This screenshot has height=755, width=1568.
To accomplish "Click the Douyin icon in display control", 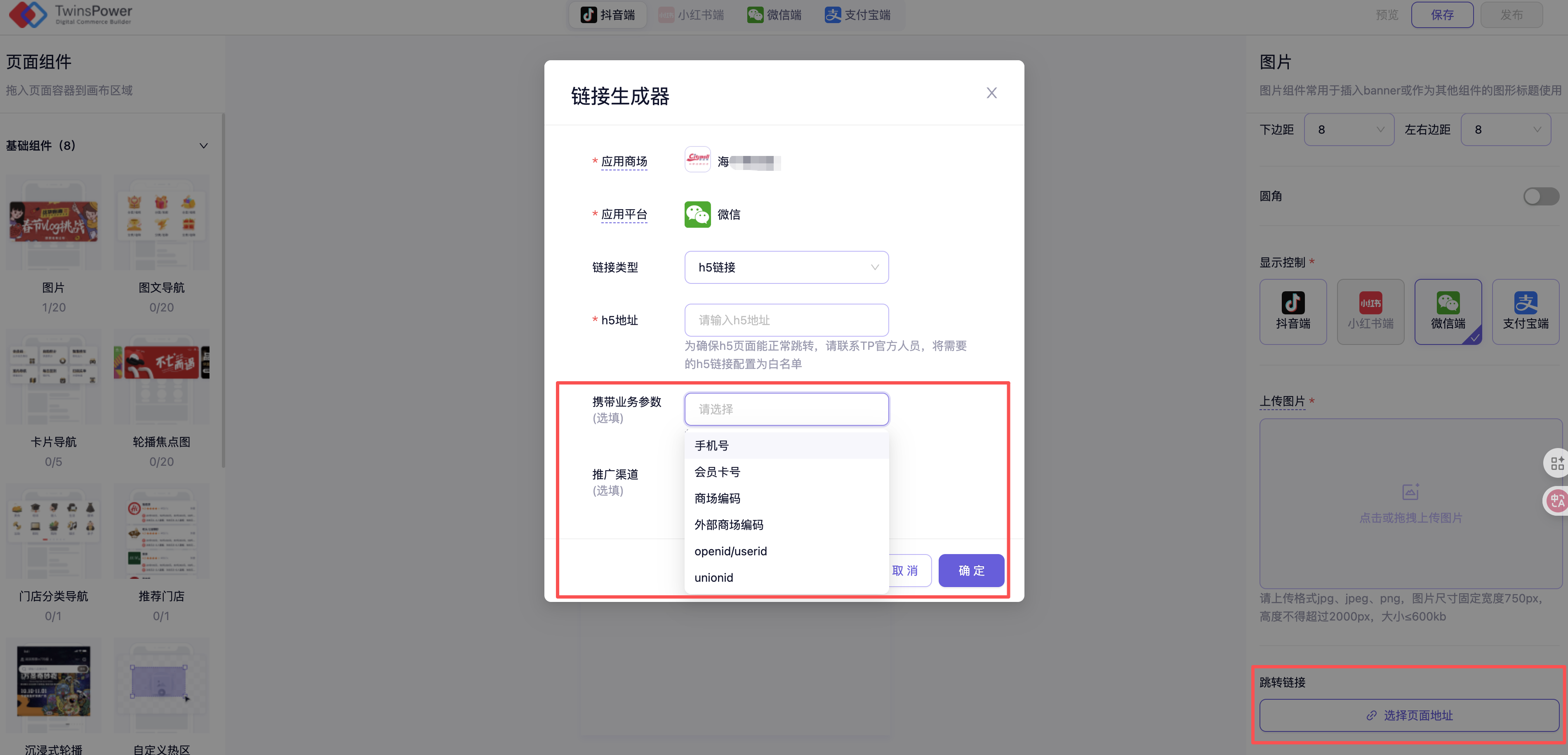I will [x=1293, y=302].
